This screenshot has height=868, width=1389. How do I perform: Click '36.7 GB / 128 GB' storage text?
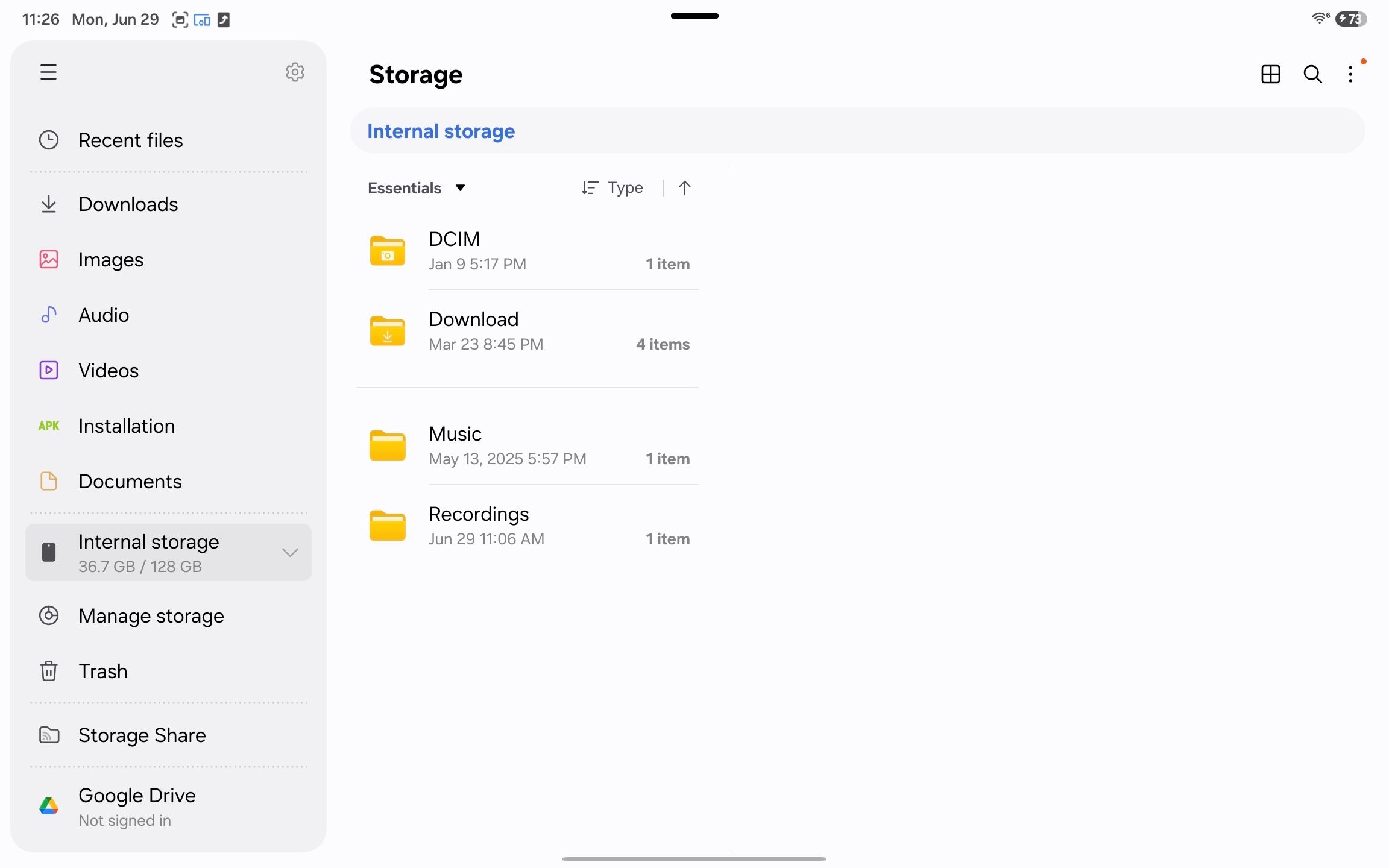click(140, 566)
